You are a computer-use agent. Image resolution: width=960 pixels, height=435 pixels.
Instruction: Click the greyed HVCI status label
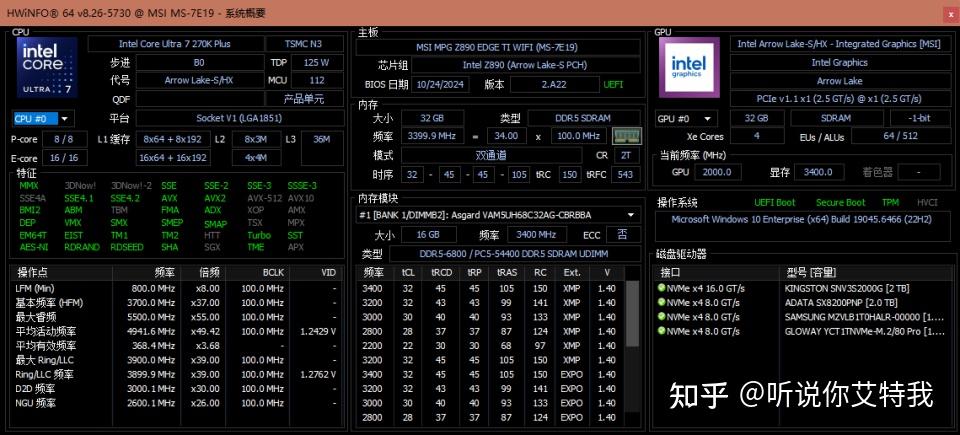(927, 203)
